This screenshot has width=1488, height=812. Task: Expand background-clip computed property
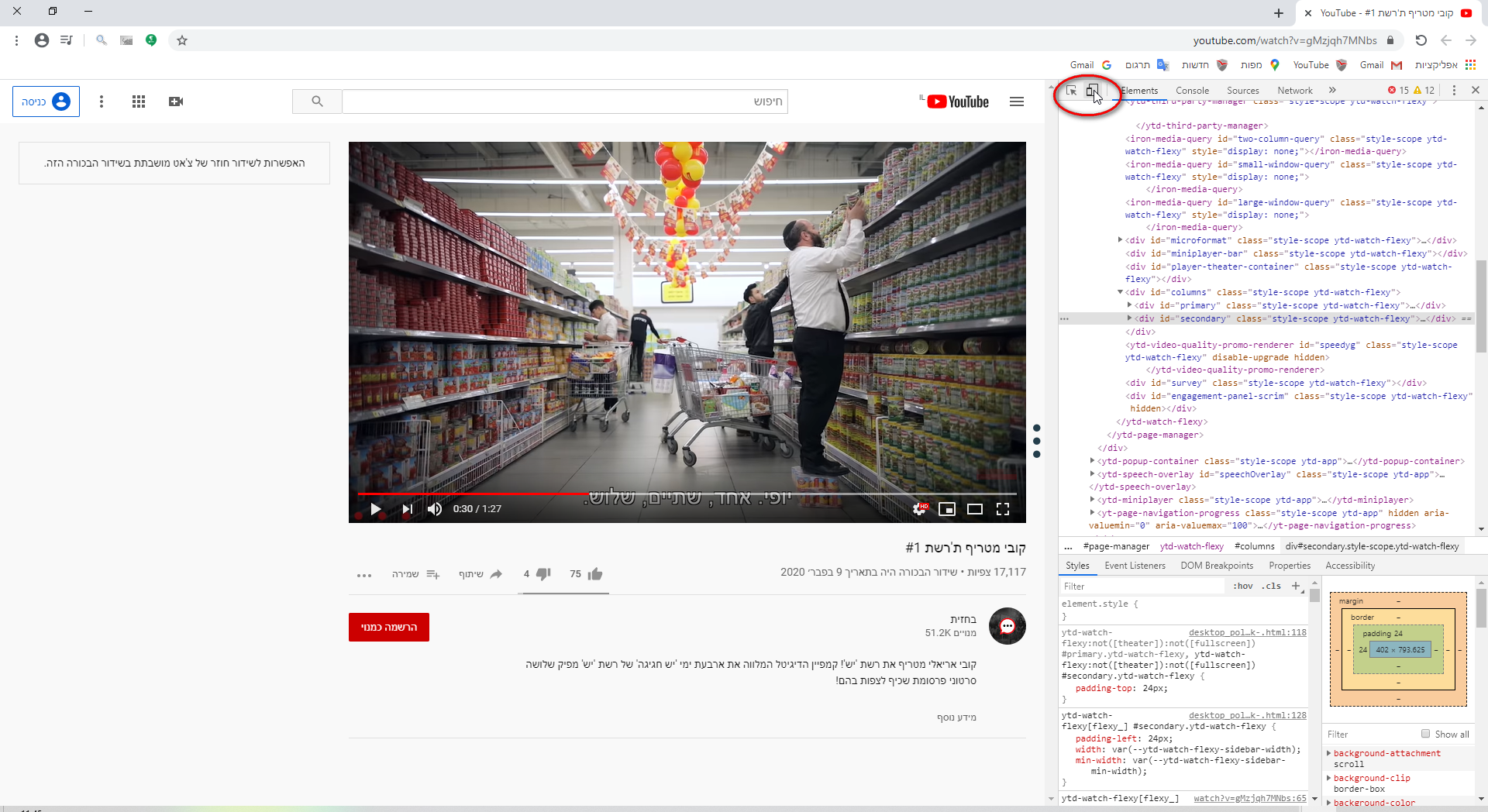(1328, 778)
